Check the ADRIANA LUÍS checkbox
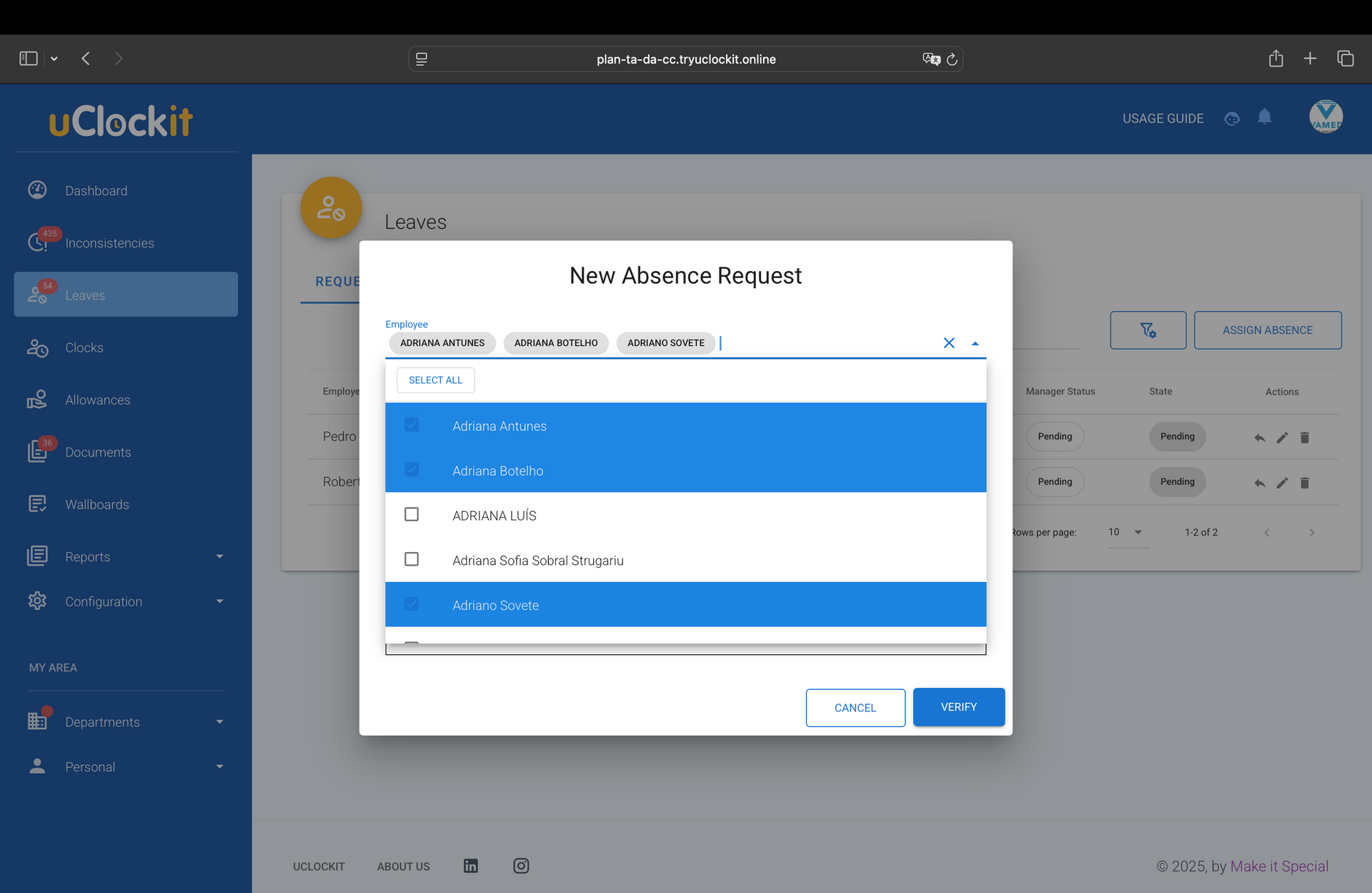This screenshot has width=1372, height=893. 412,514
